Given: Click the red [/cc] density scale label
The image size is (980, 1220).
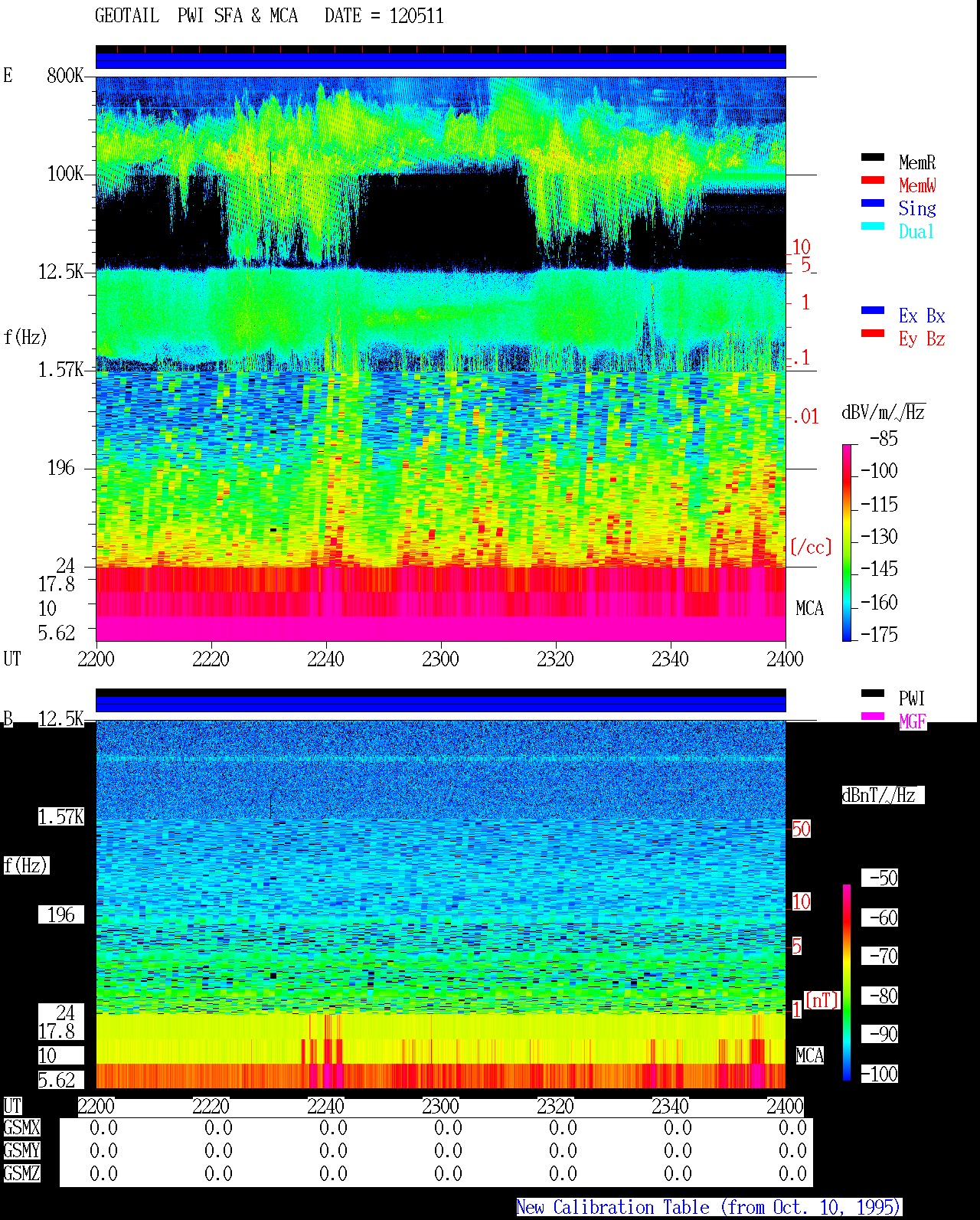Looking at the screenshot, I should [x=811, y=548].
